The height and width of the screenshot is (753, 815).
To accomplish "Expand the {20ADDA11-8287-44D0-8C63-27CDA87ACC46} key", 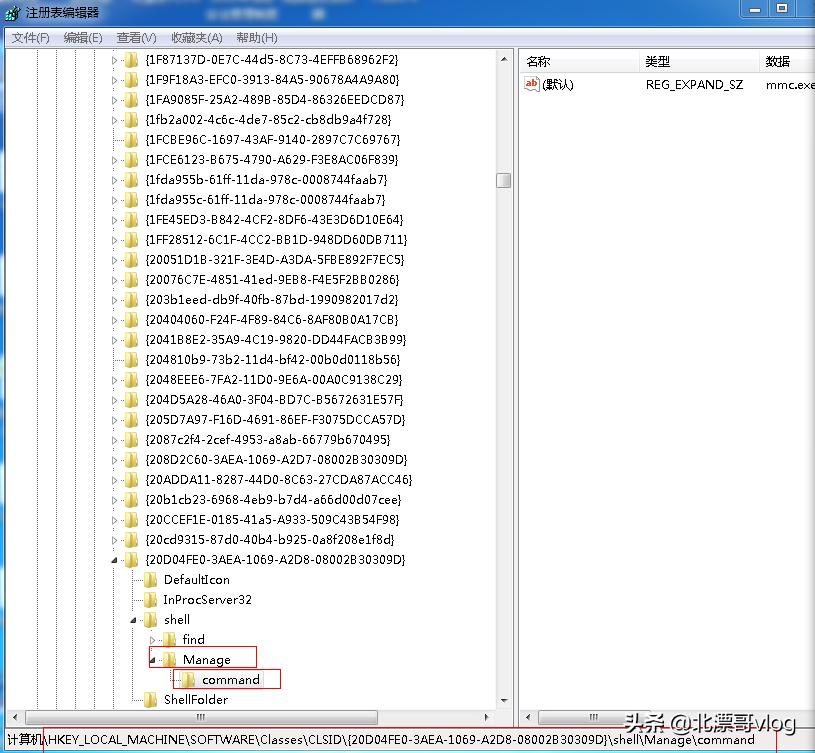I will (x=114, y=480).
